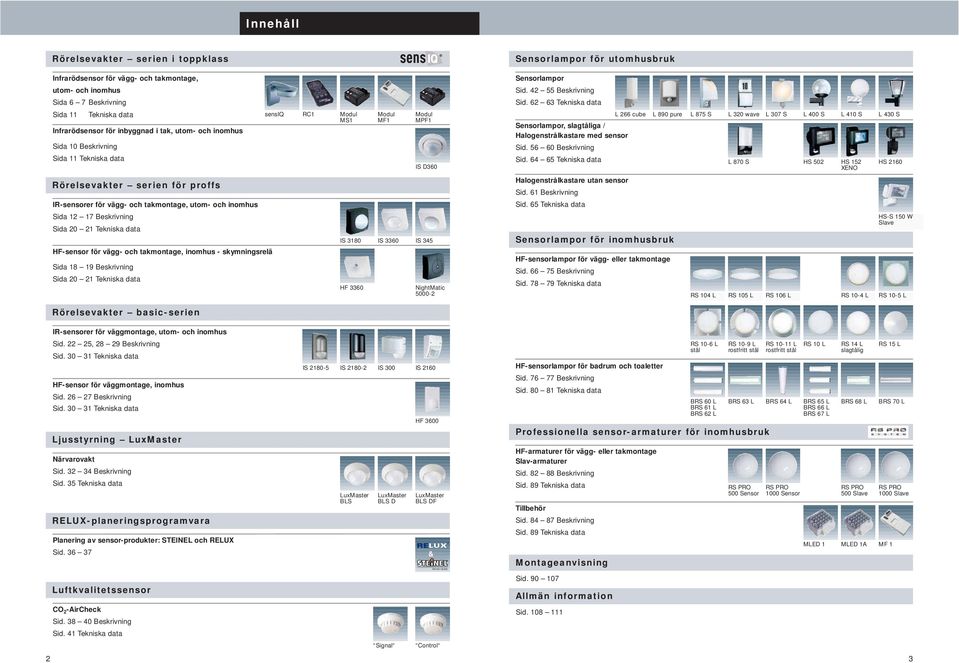
Task: Open the HS-S 150 W Slave thumbnail
Action: tap(895, 194)
